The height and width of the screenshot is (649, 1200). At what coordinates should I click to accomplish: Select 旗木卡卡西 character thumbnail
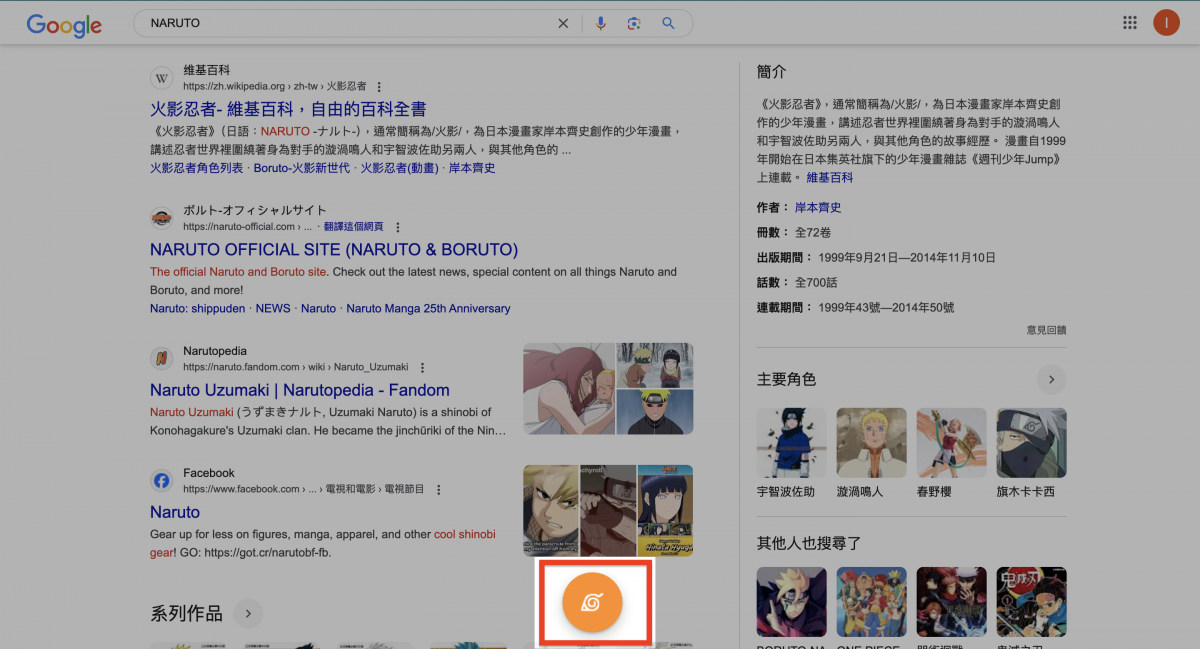[x=1032, y=442]
